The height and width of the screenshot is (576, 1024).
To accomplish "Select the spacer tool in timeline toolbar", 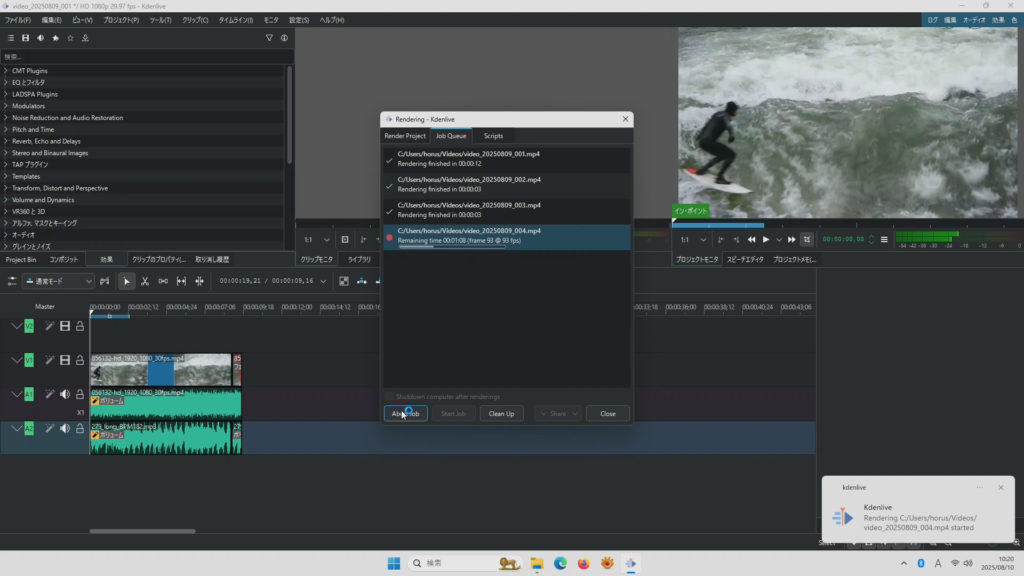I will click(x=163, y=282).
